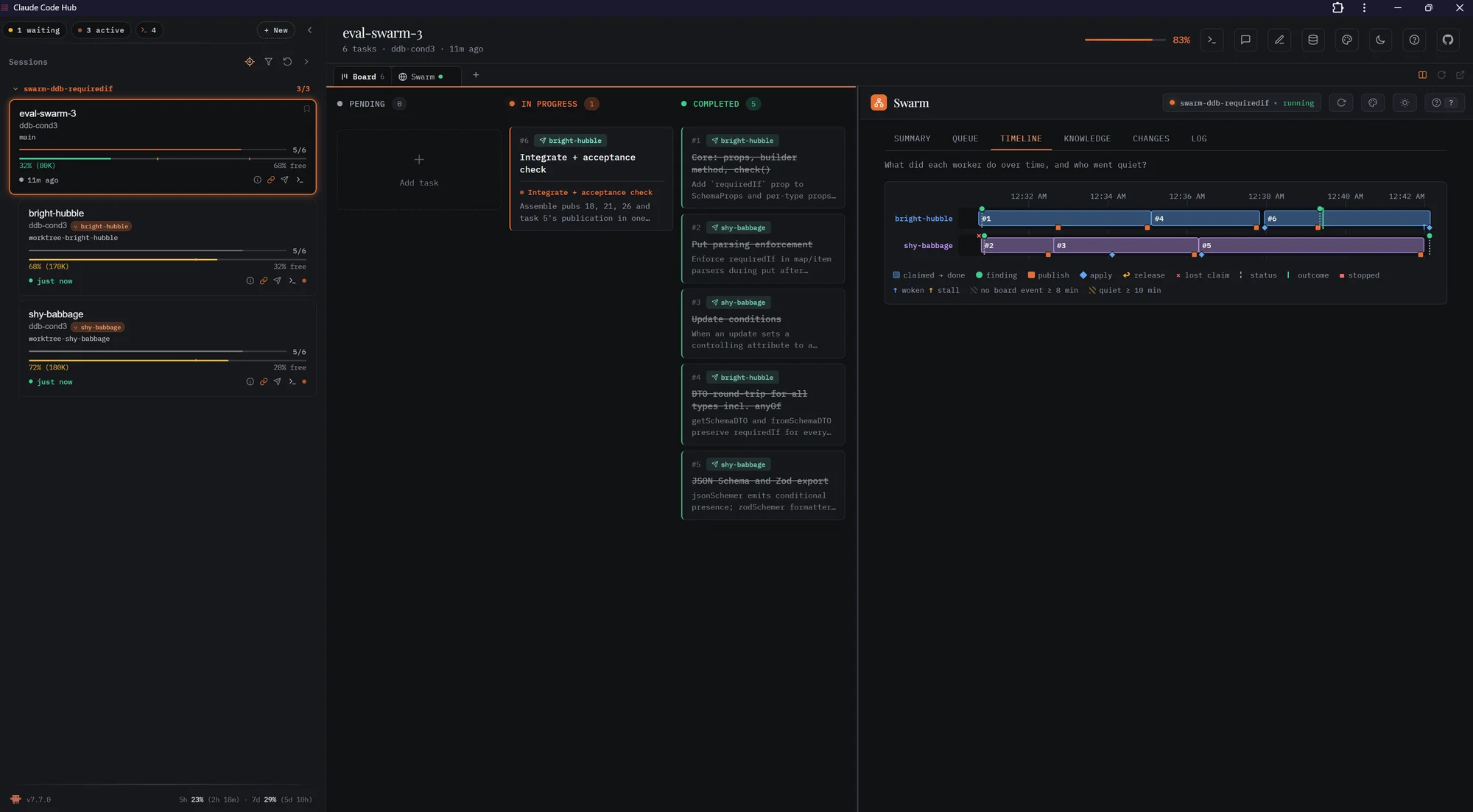The image size is (1473, 812).
Task: Toggle the terminal count 4 pill
Action: point(149,30)
